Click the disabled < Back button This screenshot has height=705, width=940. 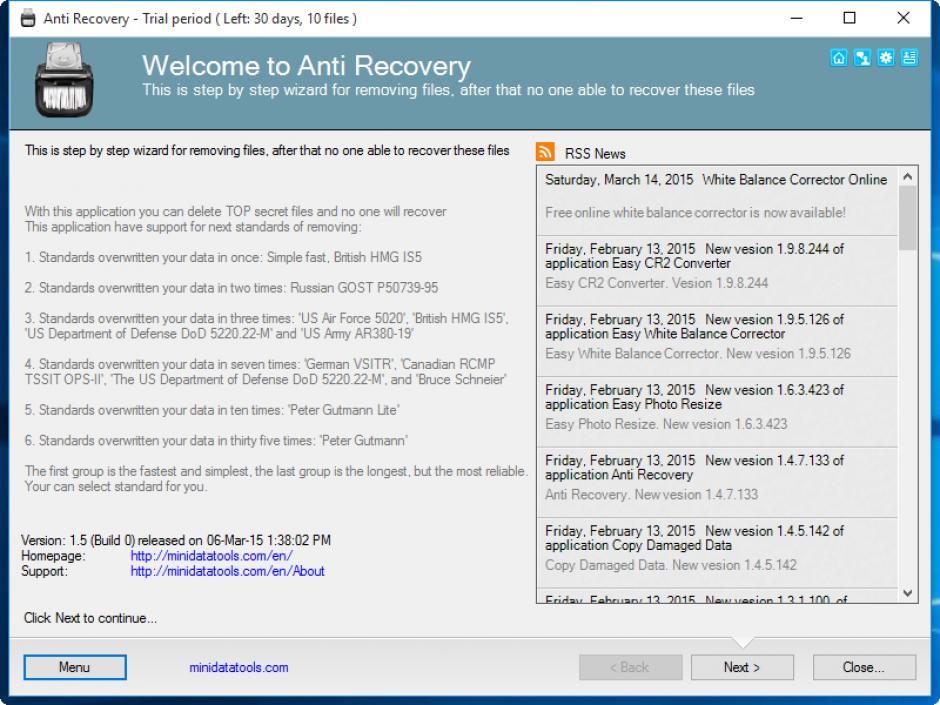[630, 667]
